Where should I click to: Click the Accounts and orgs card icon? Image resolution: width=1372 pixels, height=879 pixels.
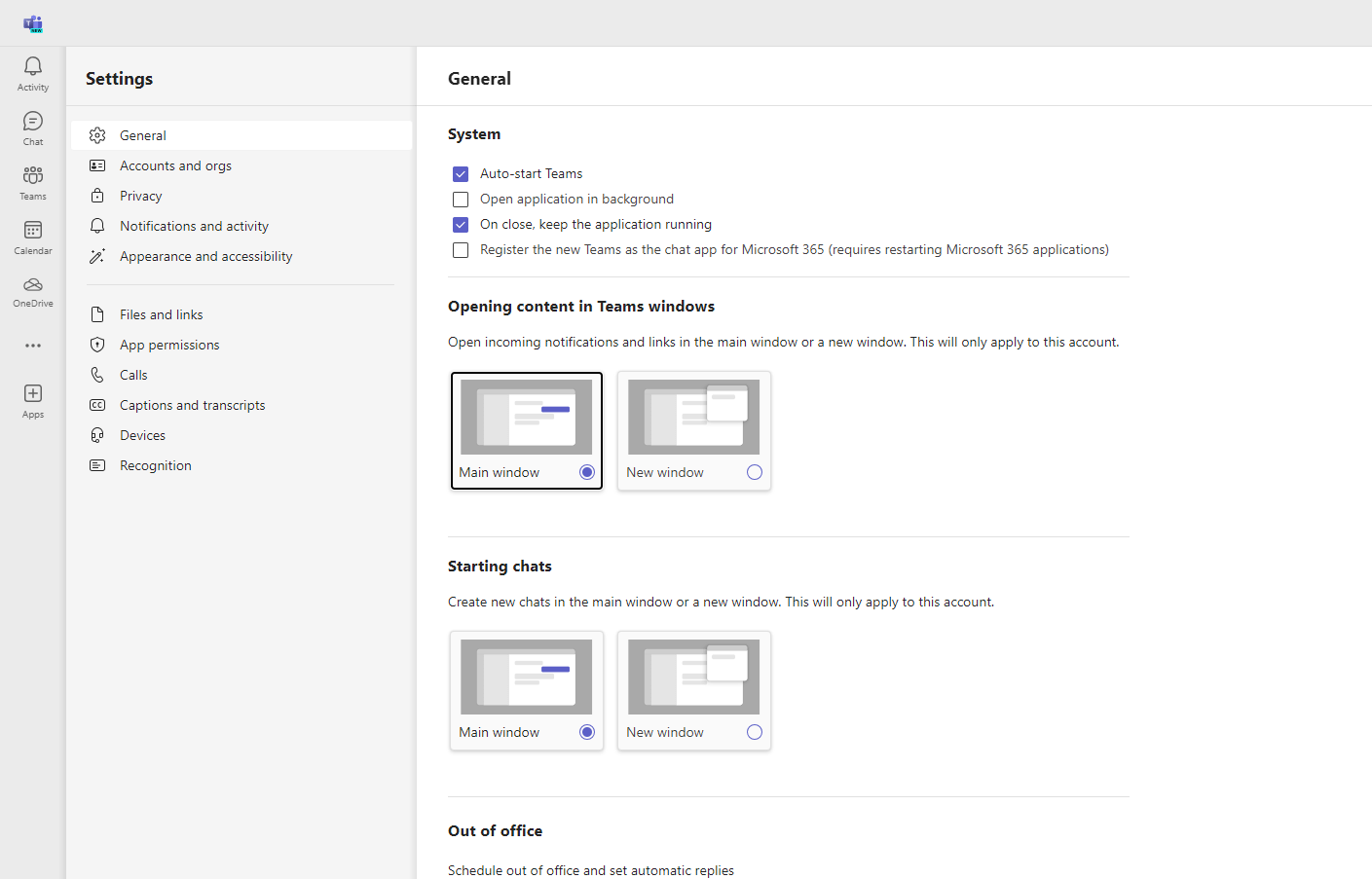tap(97, 165)
